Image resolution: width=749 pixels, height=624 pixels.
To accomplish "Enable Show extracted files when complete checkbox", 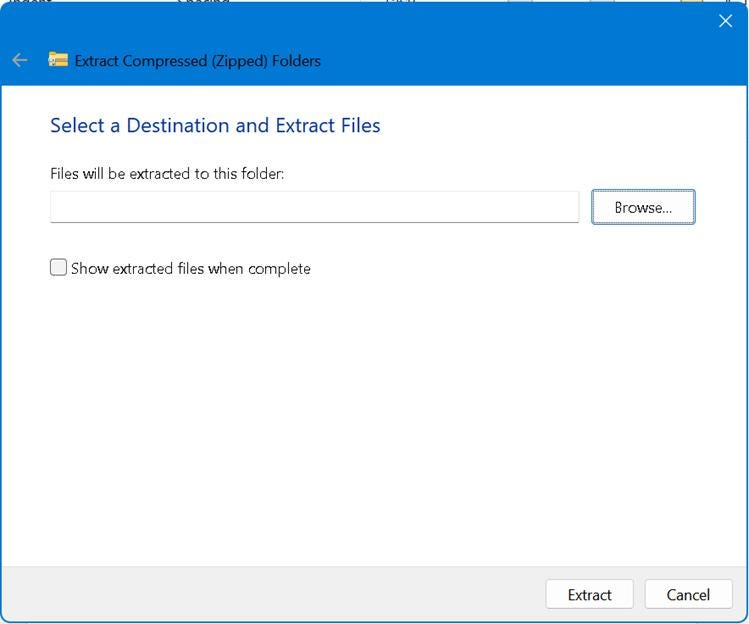I will [58, 268].
